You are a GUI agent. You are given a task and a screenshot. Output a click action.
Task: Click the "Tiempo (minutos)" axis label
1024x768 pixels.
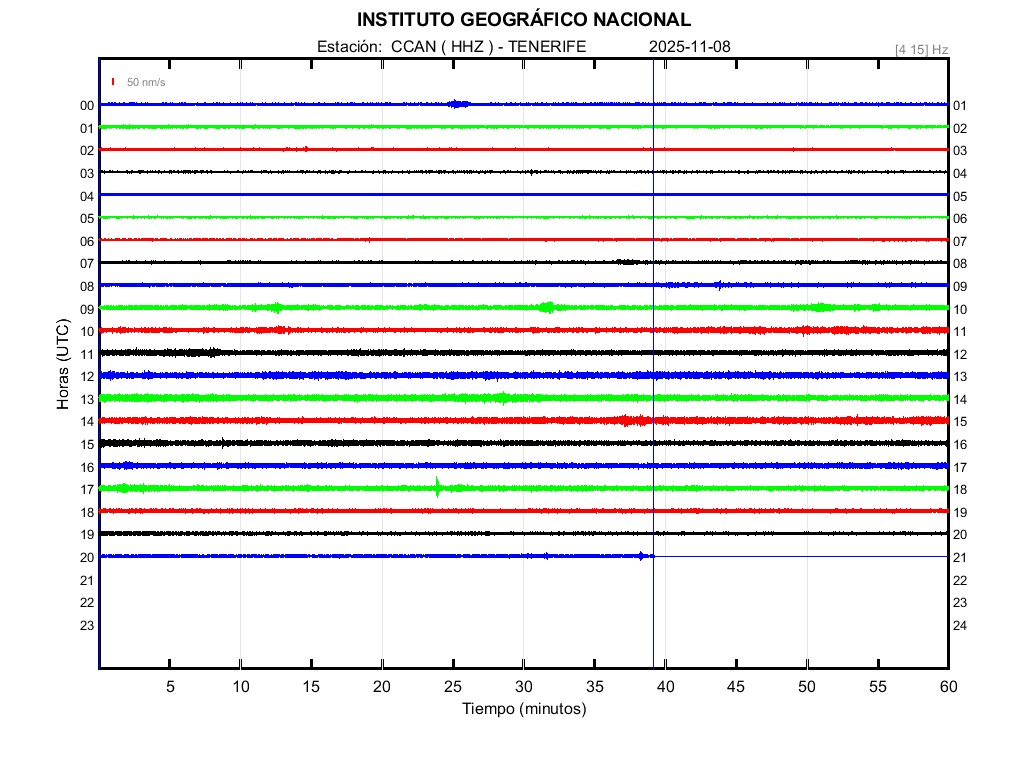(524, 709)
